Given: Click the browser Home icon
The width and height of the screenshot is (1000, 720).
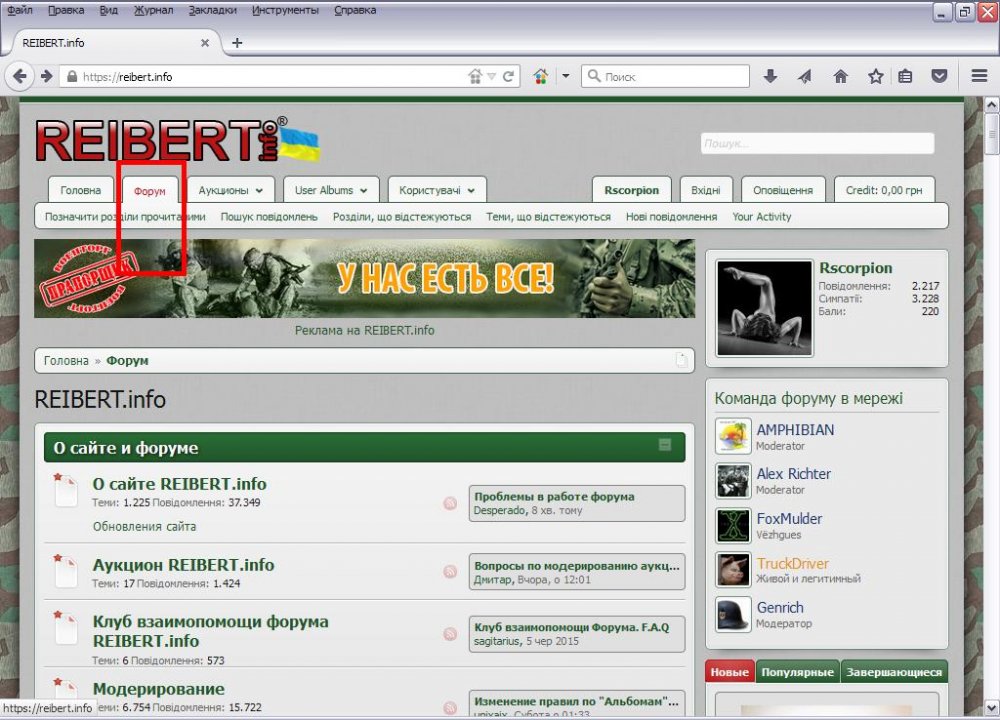Looking at the screenshot, I should [x=840, y=76].
